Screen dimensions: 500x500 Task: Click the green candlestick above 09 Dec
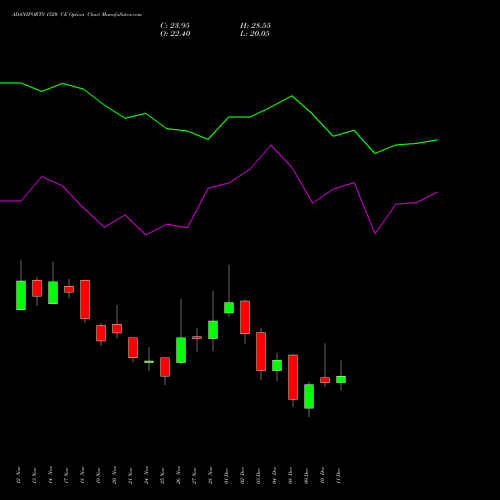(309, 396)
